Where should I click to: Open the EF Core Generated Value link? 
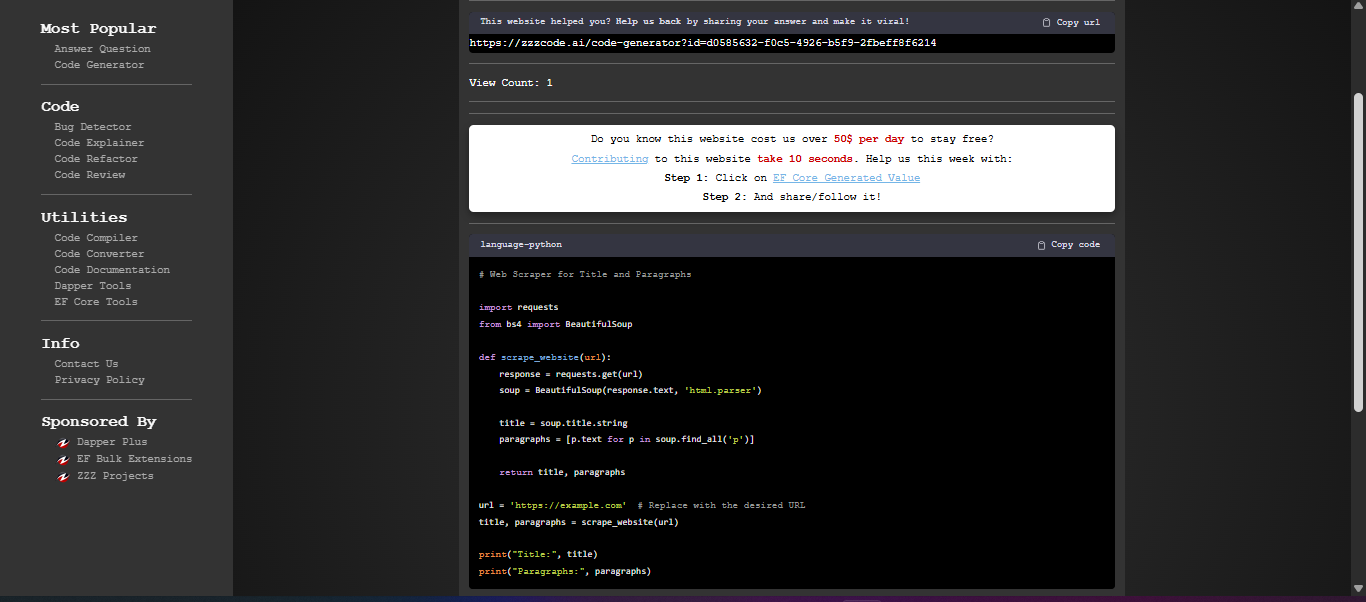(x=846, y=178)
